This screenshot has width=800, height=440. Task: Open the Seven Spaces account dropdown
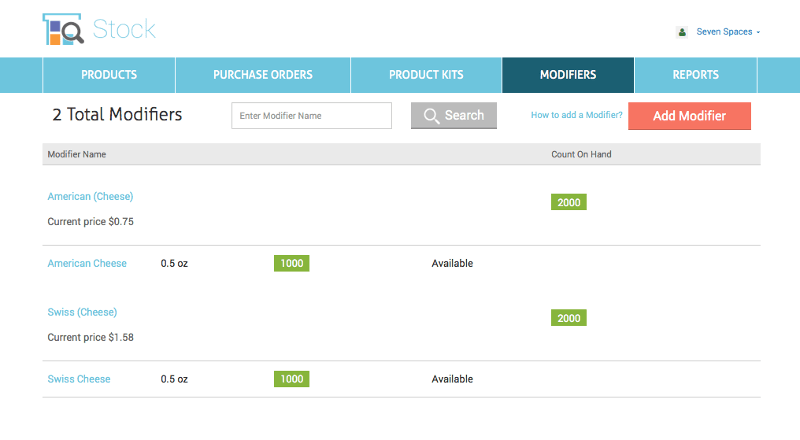pos(728,32)
